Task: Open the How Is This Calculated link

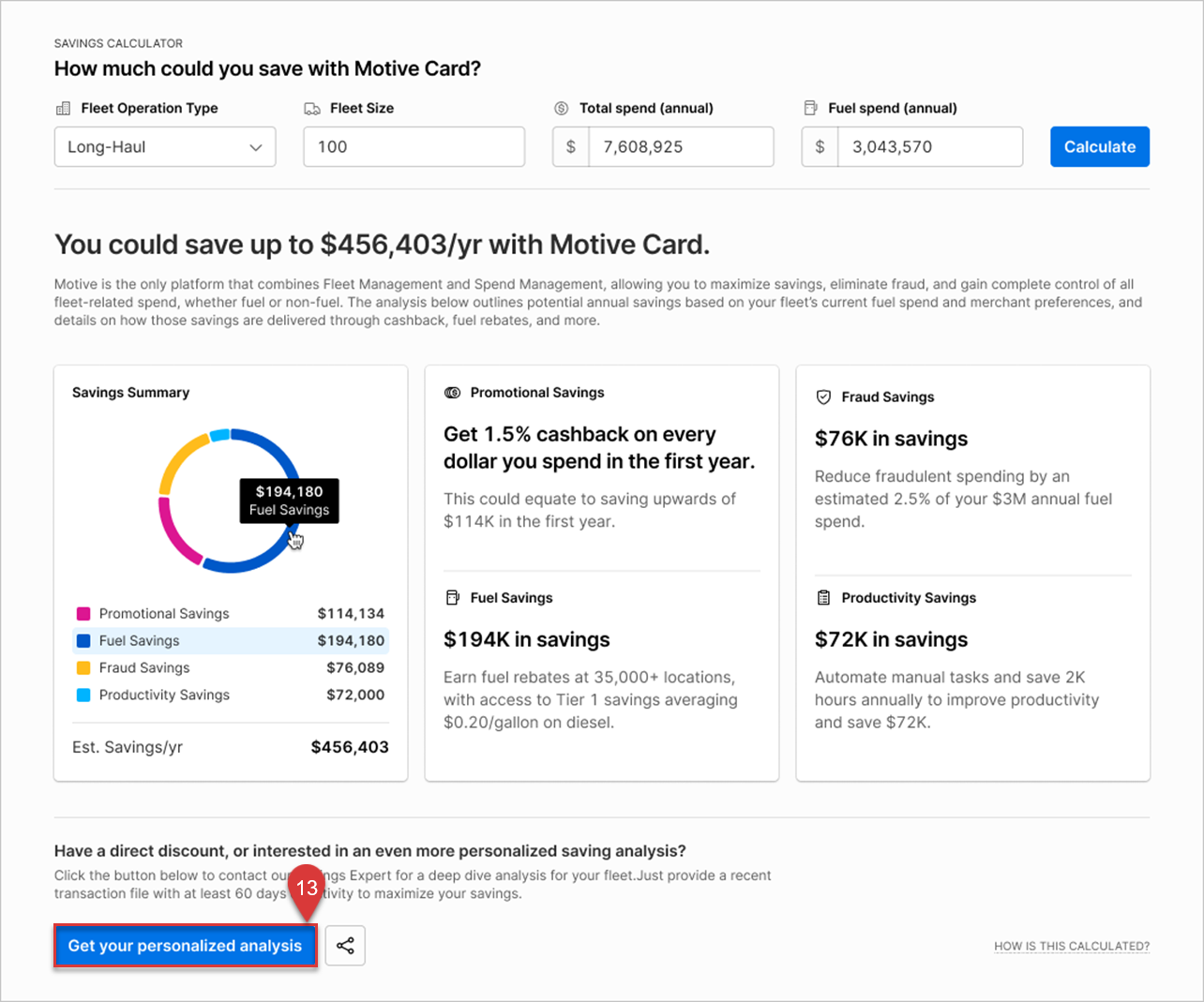Action: coord(1071,947)
